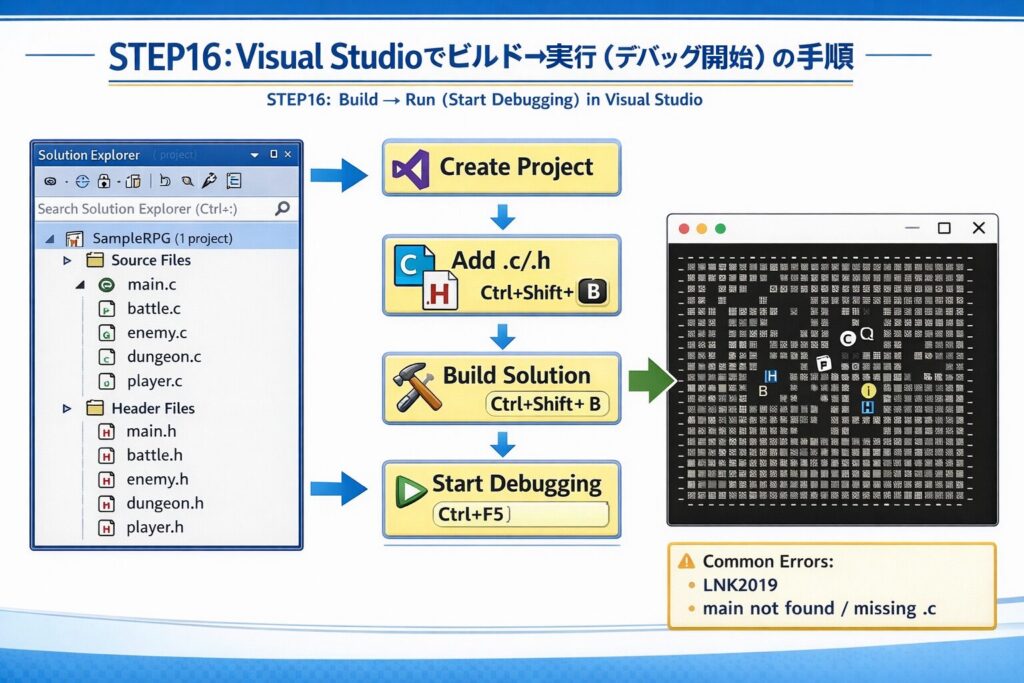This screenshot has height=683, width=1024.
Task: Click the magnifier icon in the search box
Action: [282, 208]
